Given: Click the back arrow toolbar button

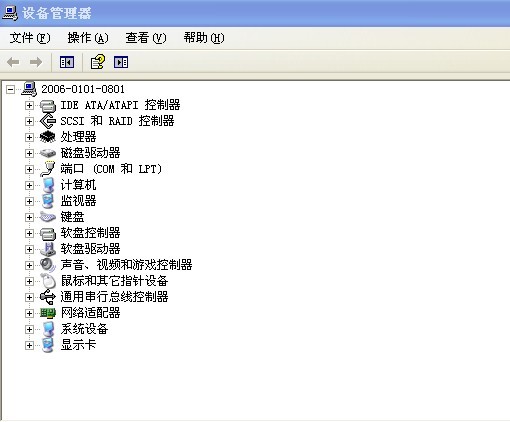Looking at the screenshot, I should 13,62.
